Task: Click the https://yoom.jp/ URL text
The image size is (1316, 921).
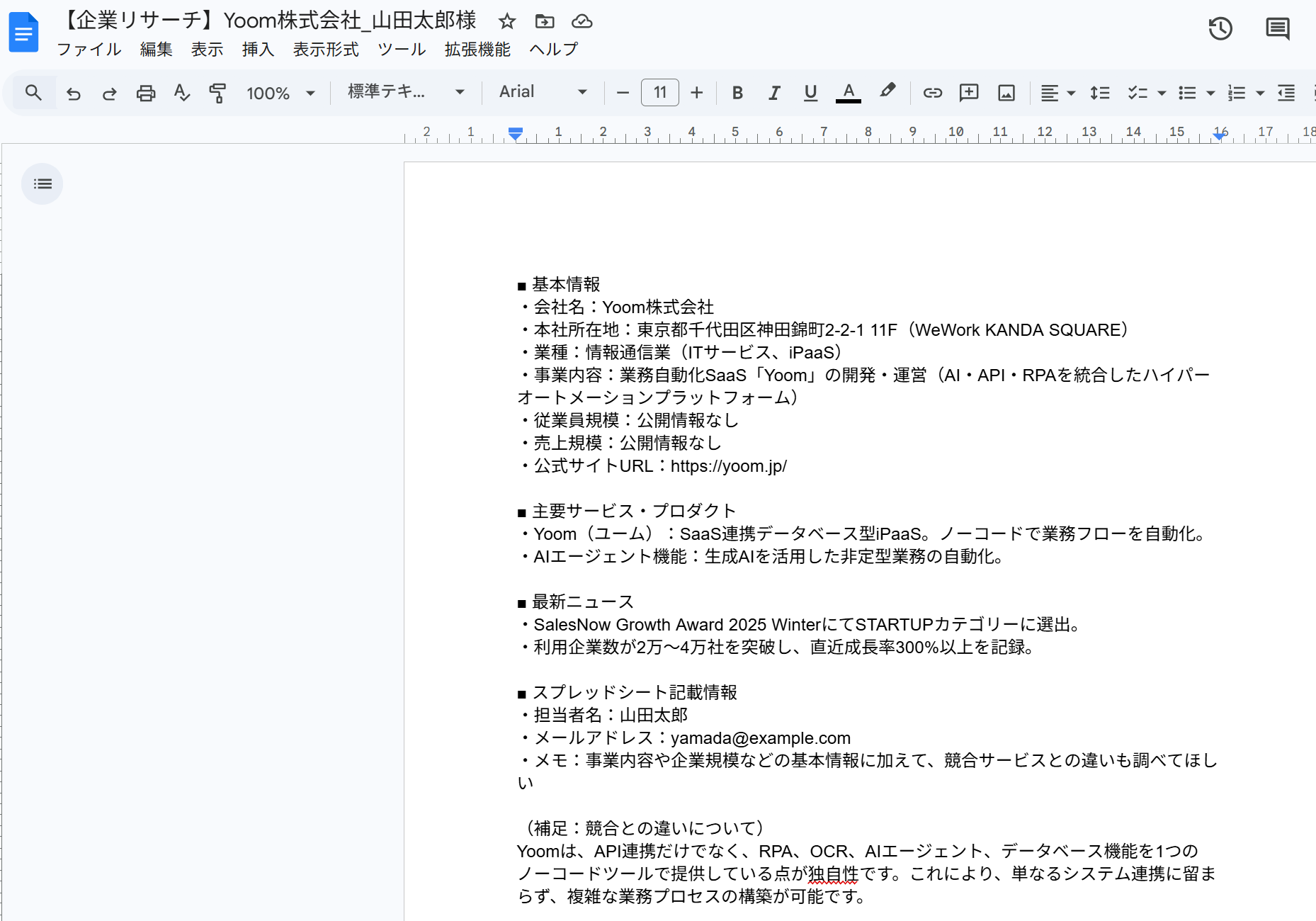Action: pos(729,466)
